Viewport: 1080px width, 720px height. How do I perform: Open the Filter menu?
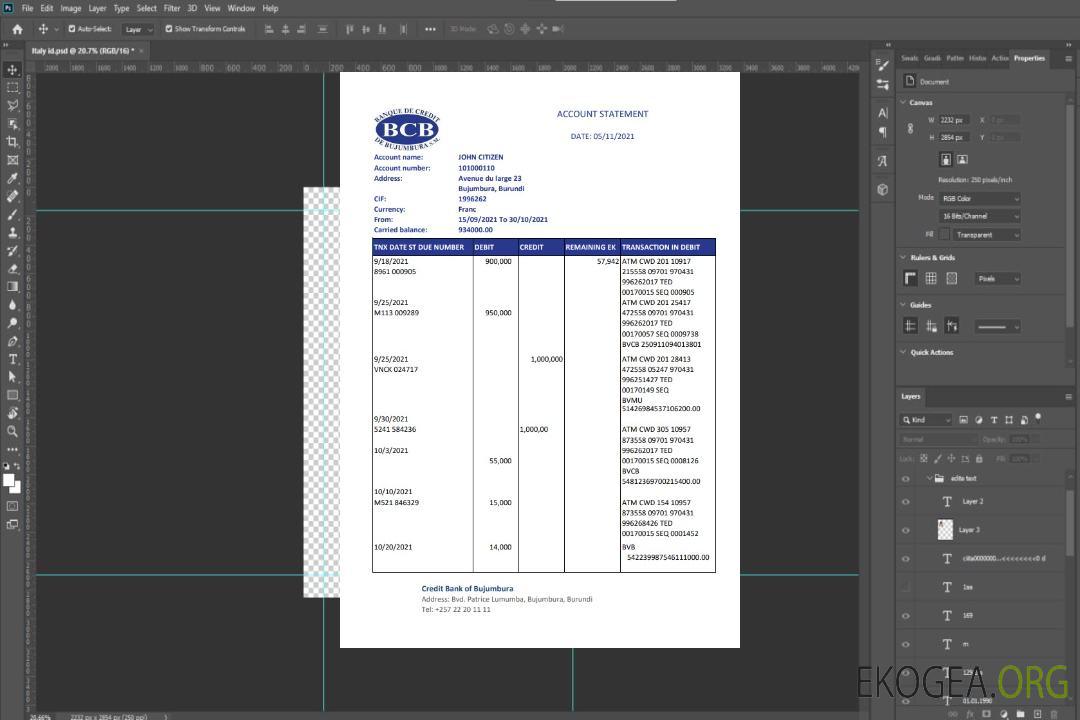tap(172, 8)
